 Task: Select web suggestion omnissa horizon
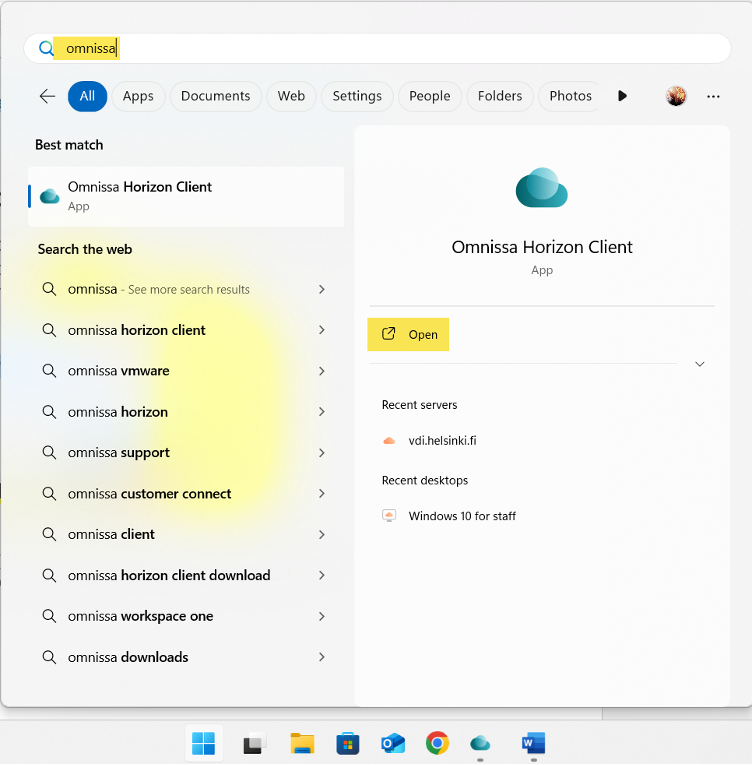pos(184,412)
